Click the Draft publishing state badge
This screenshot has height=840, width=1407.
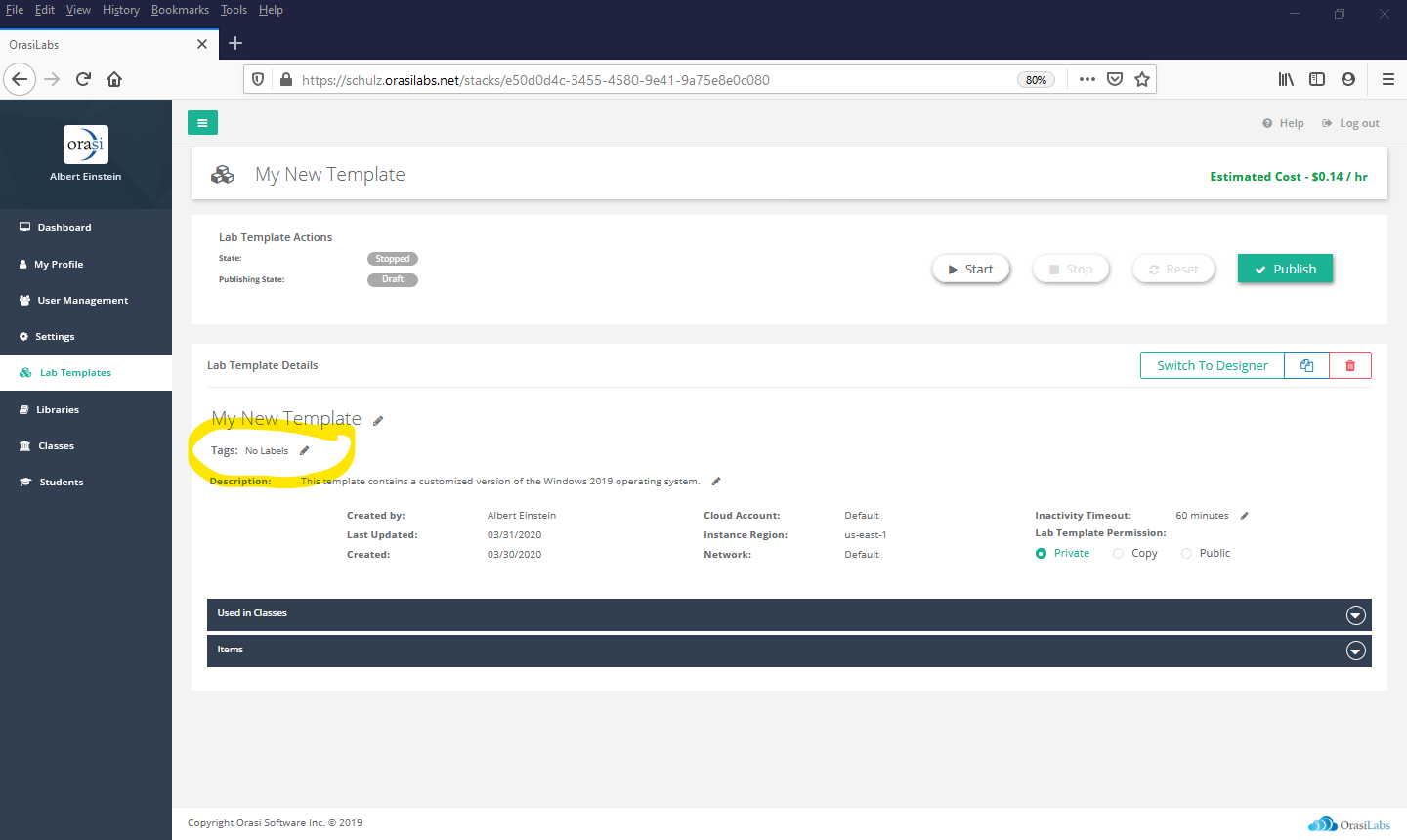pyautogui.click(x=393, y=279)
